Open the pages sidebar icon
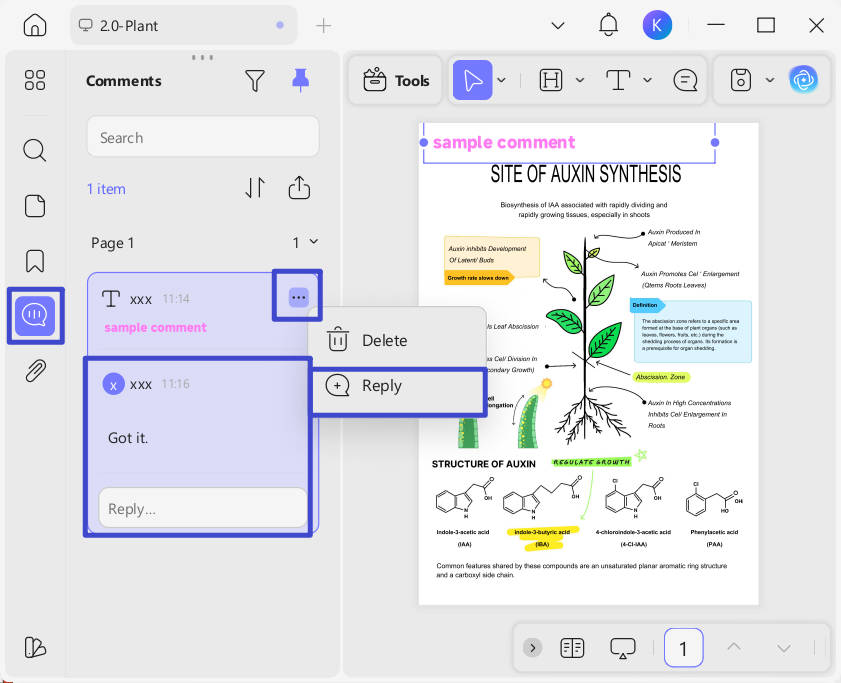 click(35, 206)
